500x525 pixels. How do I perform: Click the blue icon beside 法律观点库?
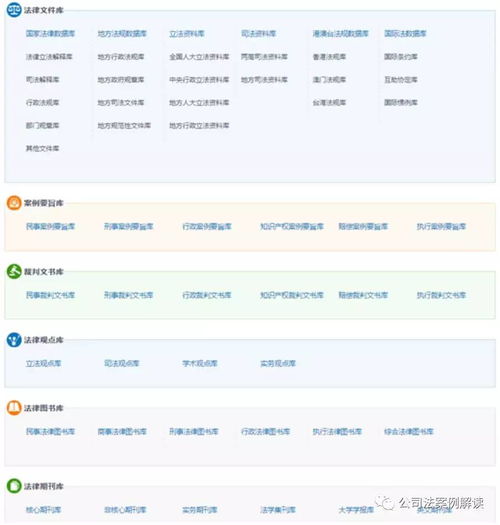coord(14,340)
